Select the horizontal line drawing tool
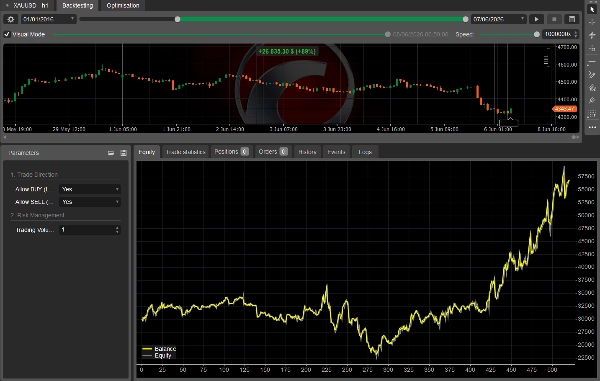 pyautogui.click(x=592, y=62)
